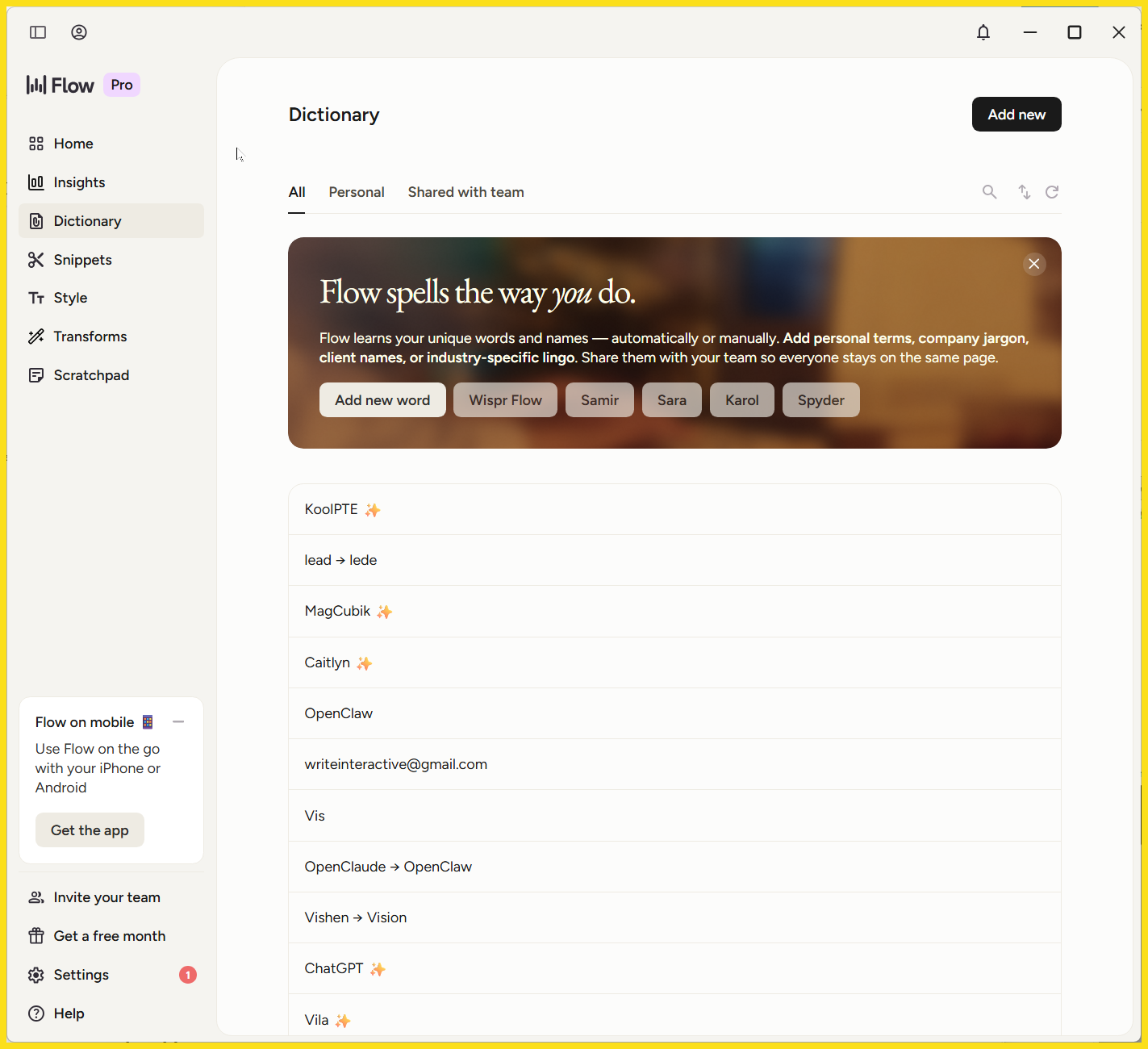Click sparkle icon next to KoolPTE

pos(372,510)
